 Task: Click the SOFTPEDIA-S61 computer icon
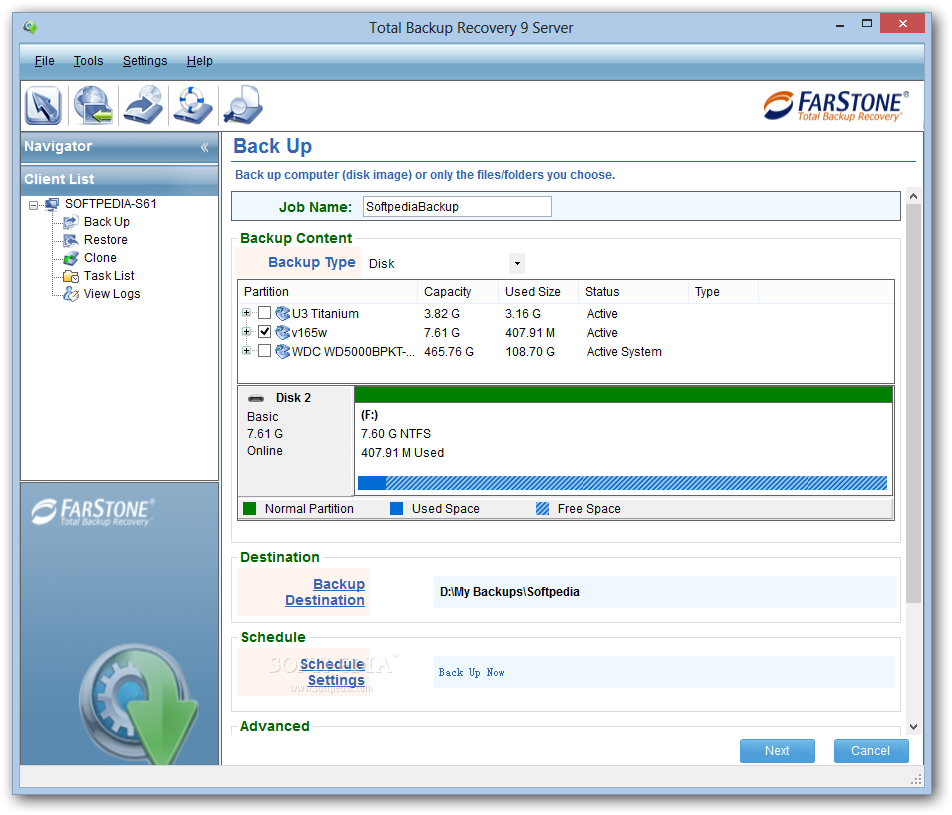click(x=52, y=205)
